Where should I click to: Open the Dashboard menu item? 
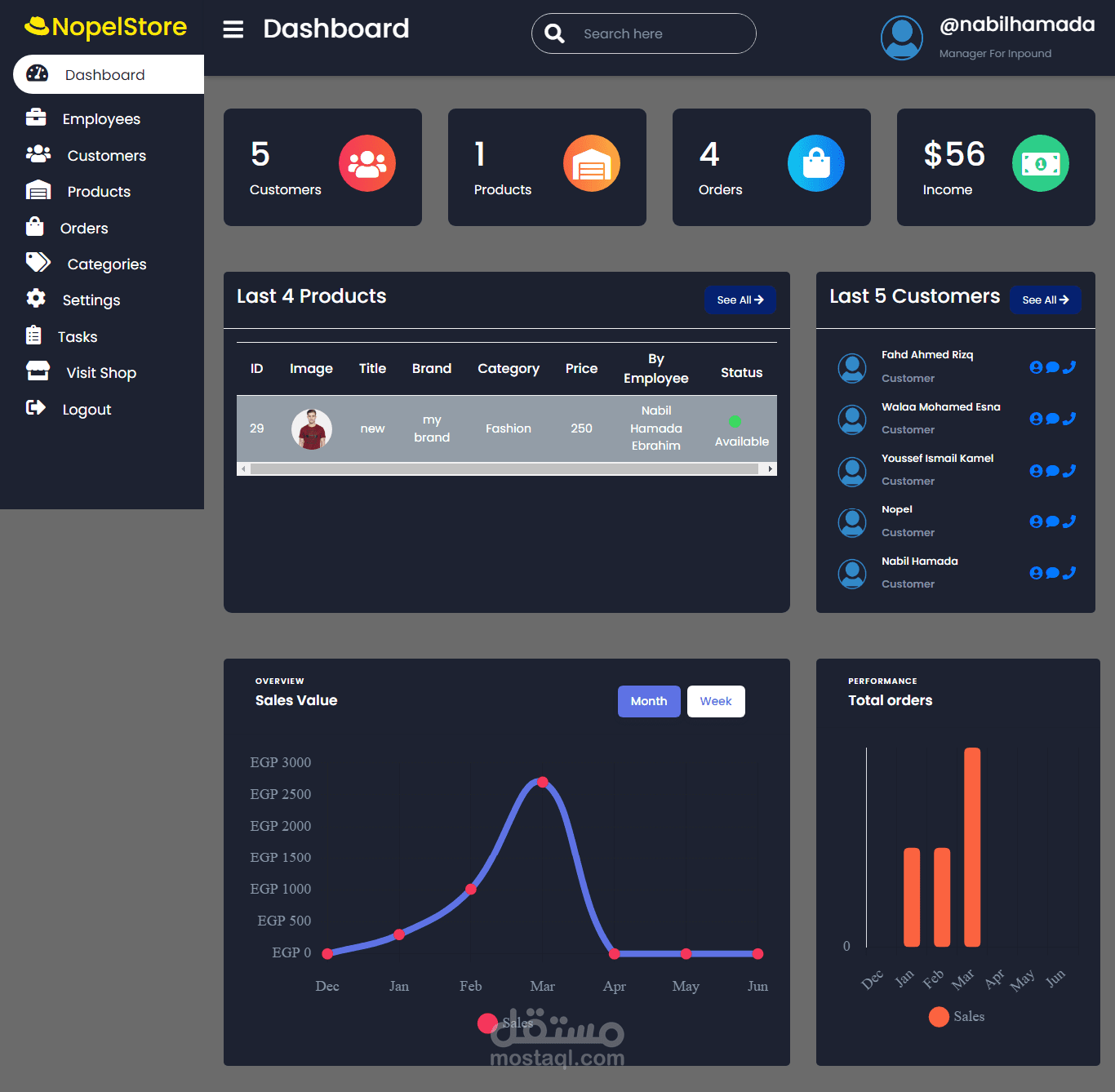point(109,74)
